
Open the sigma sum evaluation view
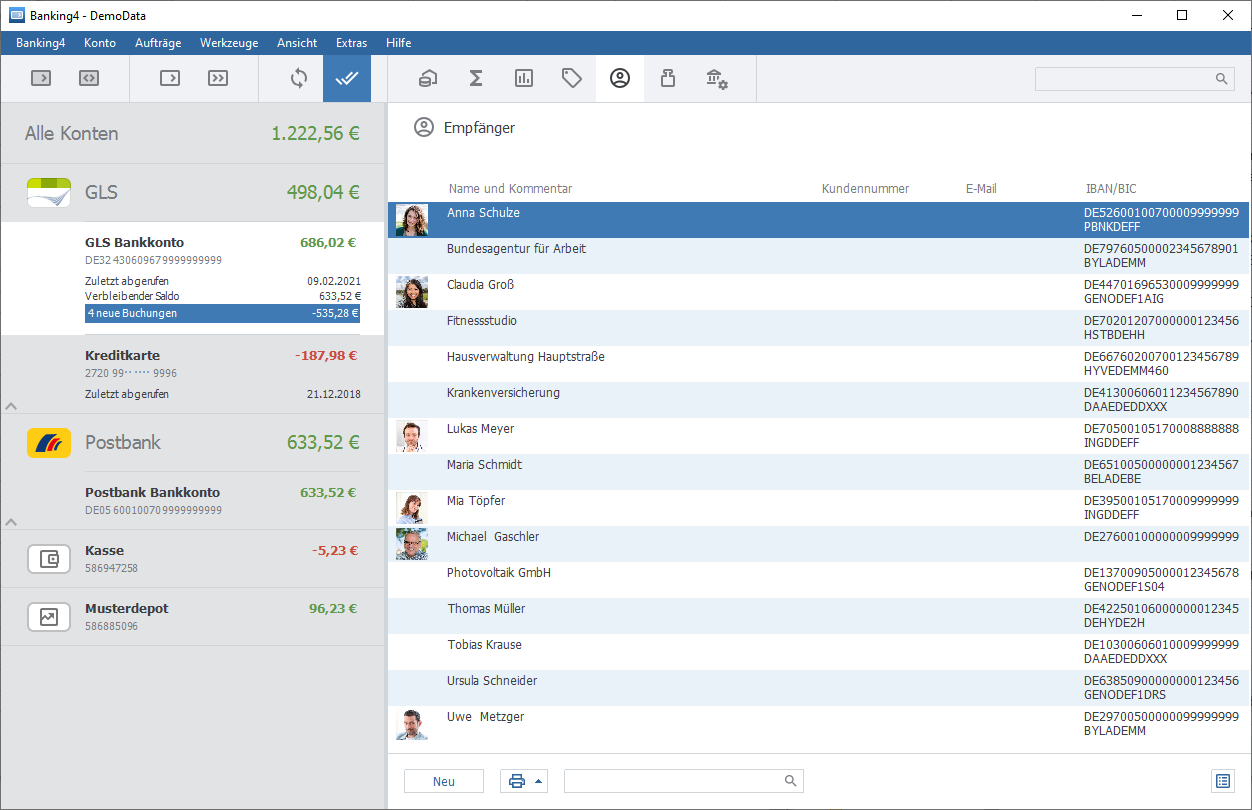click(476, 78)
